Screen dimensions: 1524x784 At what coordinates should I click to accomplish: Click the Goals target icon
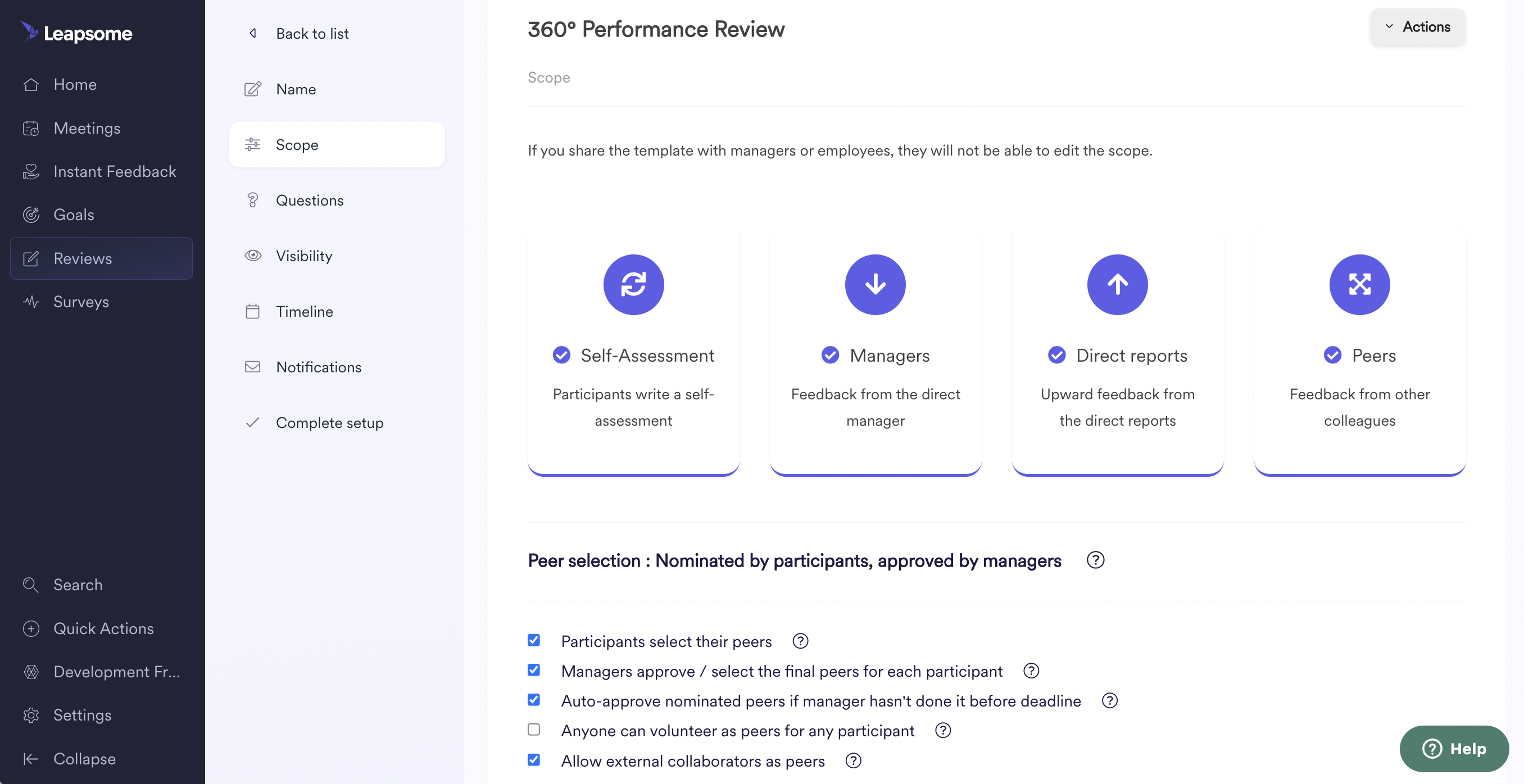point(31,215)
